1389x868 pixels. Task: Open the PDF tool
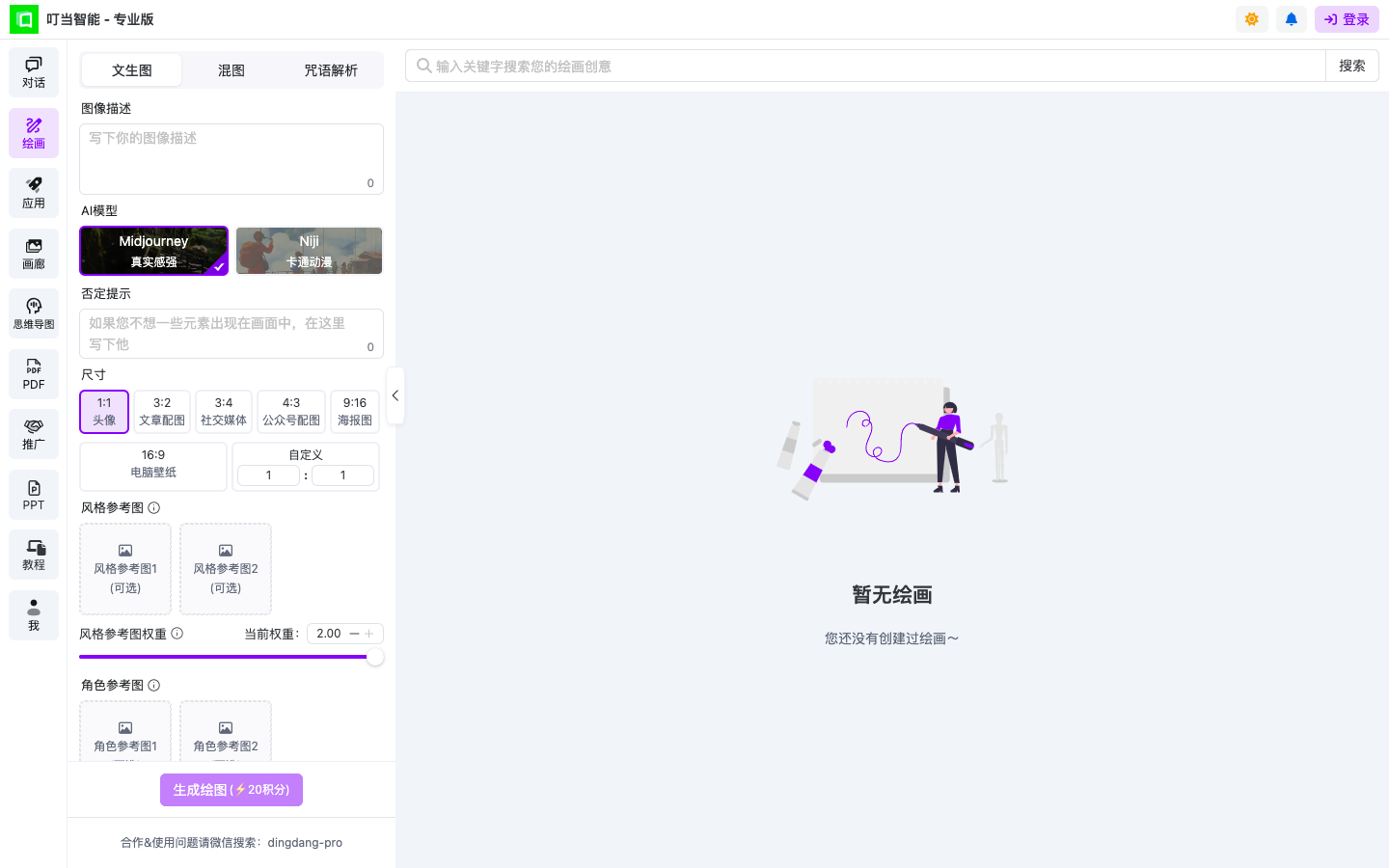[x=33, y=374]
